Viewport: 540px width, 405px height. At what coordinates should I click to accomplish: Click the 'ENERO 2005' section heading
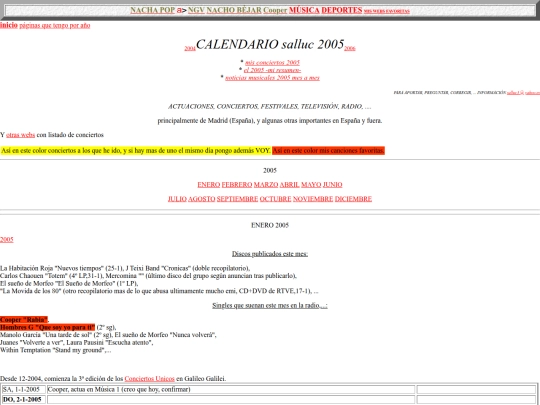click(270, 225)
